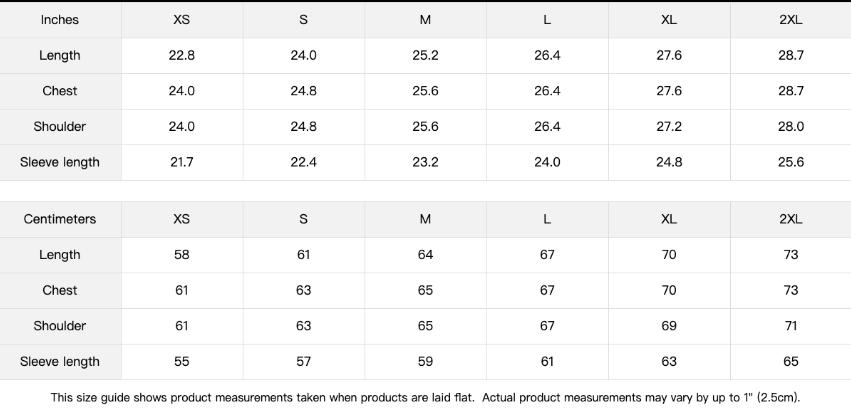Screen dimensions: 851x414
Task: Click the XS column header in the Centimeters table
Action: pyautogui.click(x=182, y=219)
